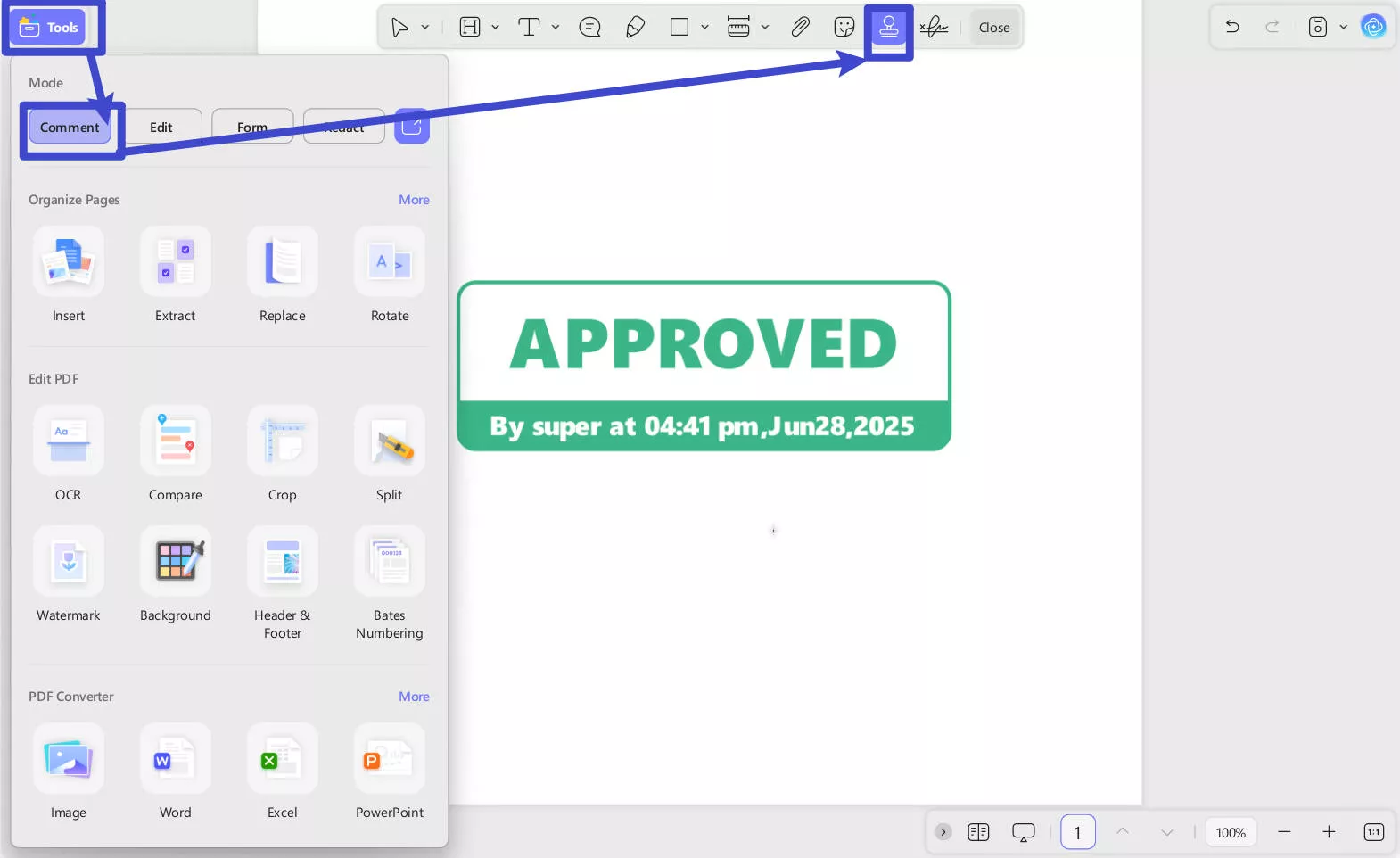Switch to Comment mode
This screenshot has height=858, width=1400.
(x=70, y=128)
